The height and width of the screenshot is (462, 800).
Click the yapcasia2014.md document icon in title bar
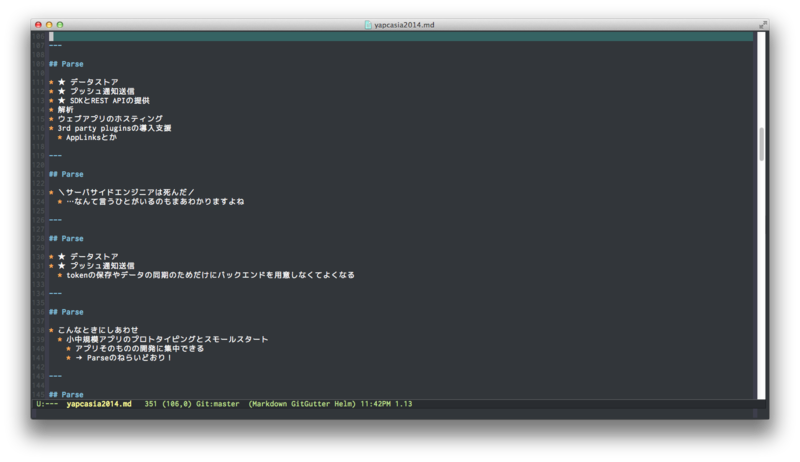(368, 24)
